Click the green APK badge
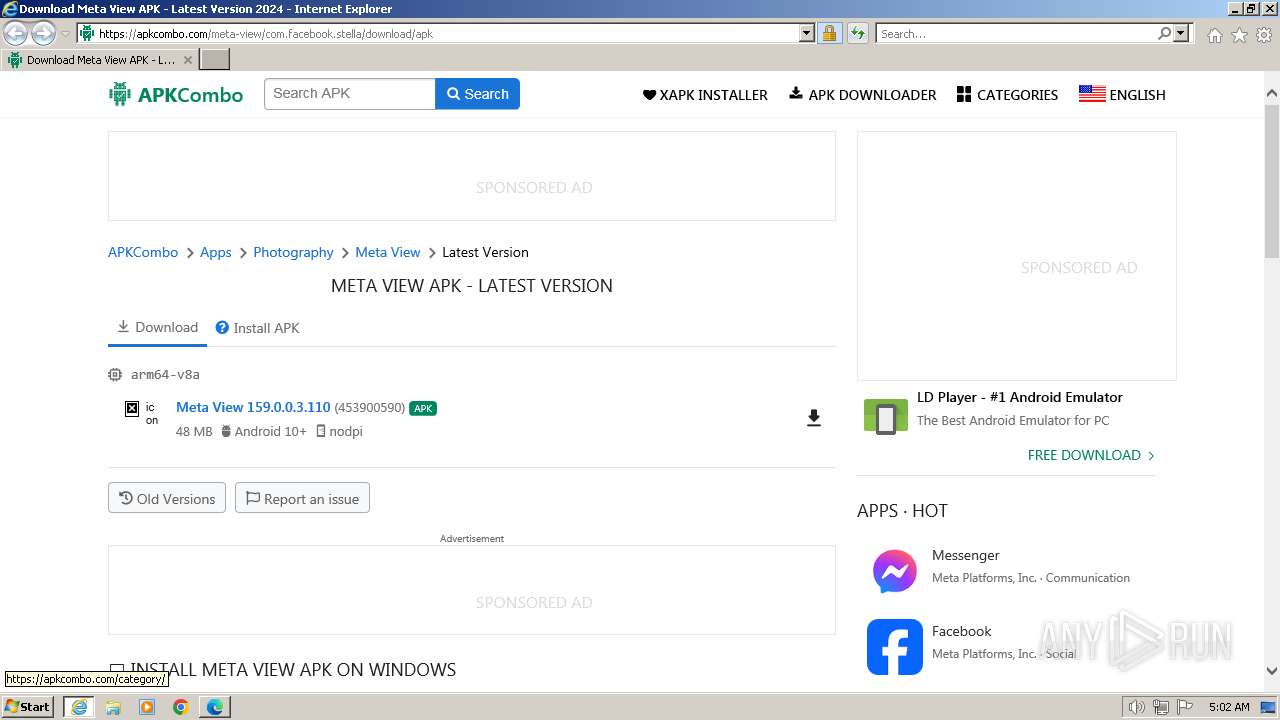This screenshot has height=720, width=1280. [423, 408]
